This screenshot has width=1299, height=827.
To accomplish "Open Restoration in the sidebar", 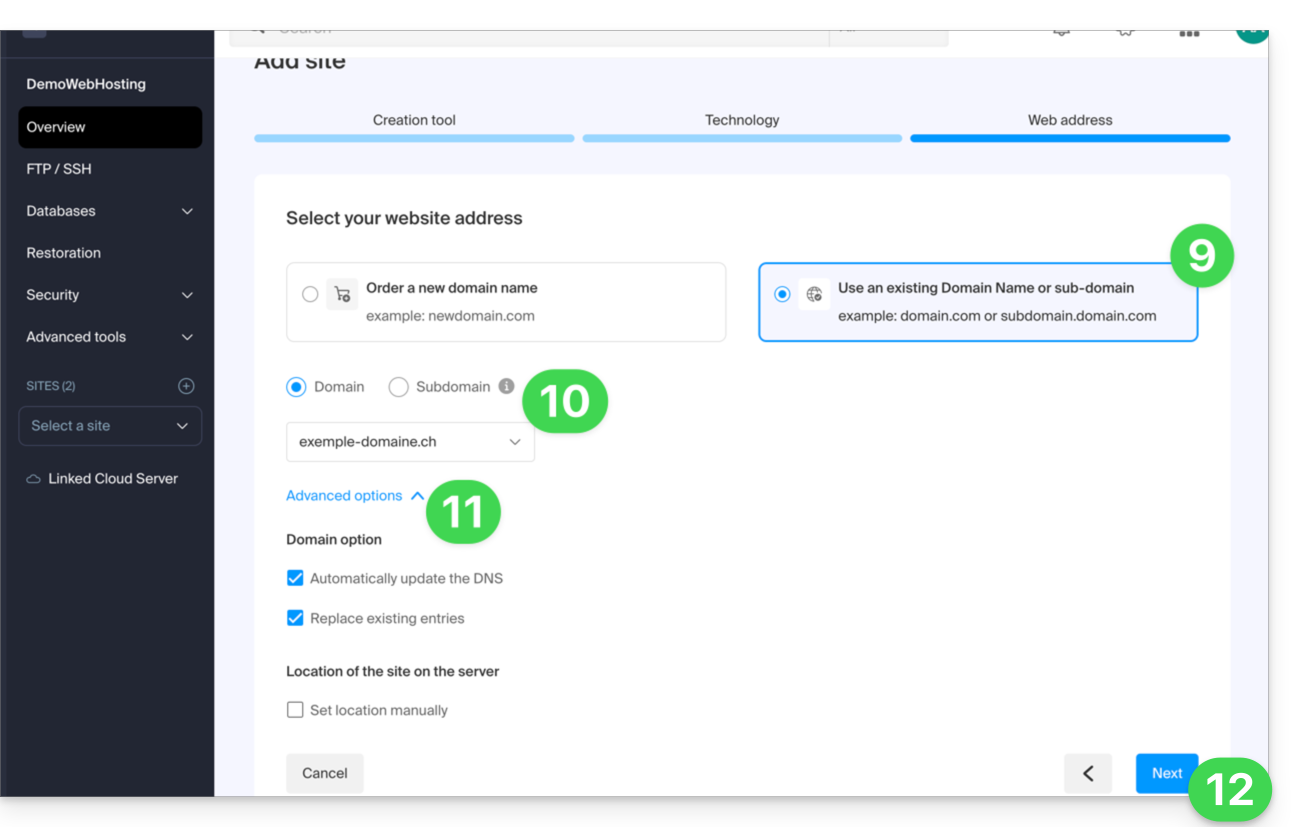I will tap(64, 253).
